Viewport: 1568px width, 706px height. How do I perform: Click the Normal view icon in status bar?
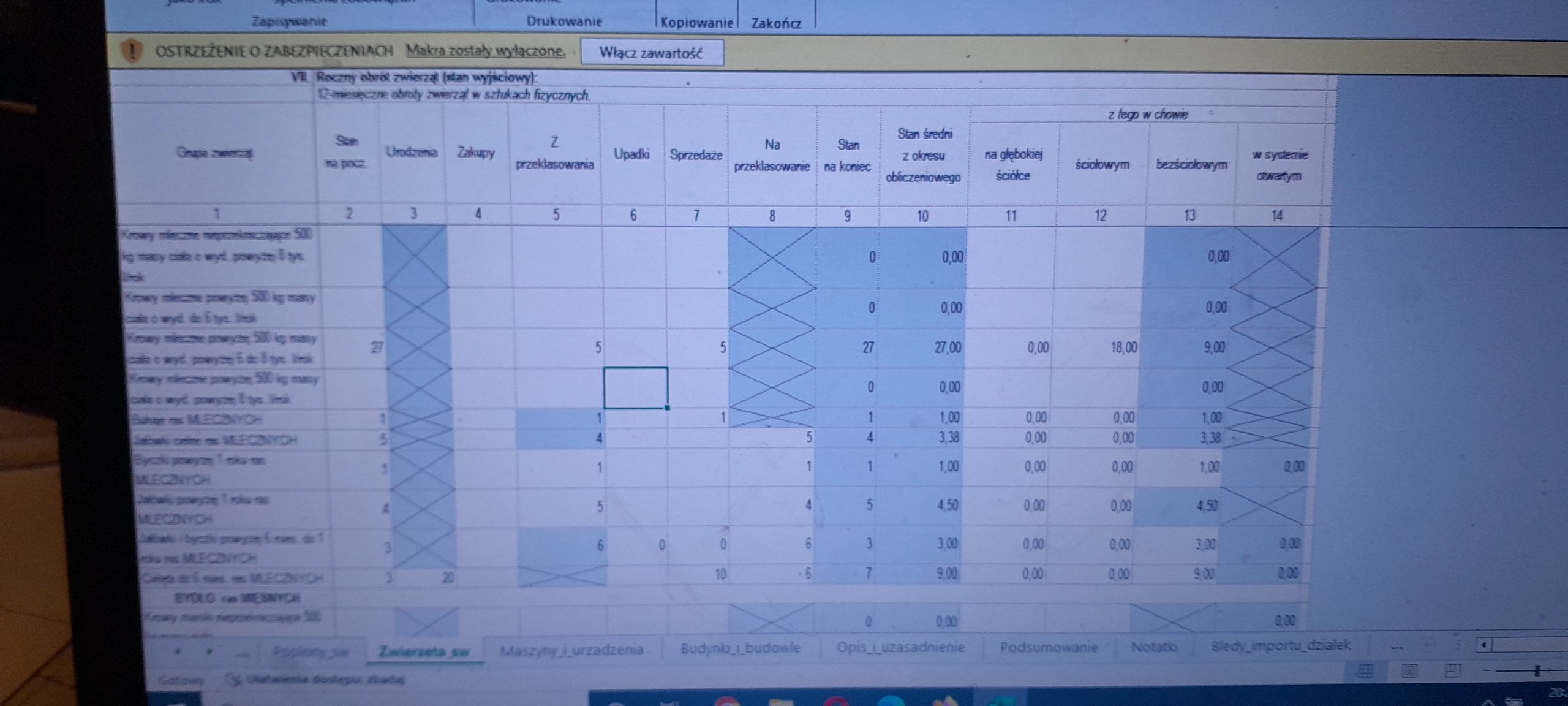coord(1365,670)
